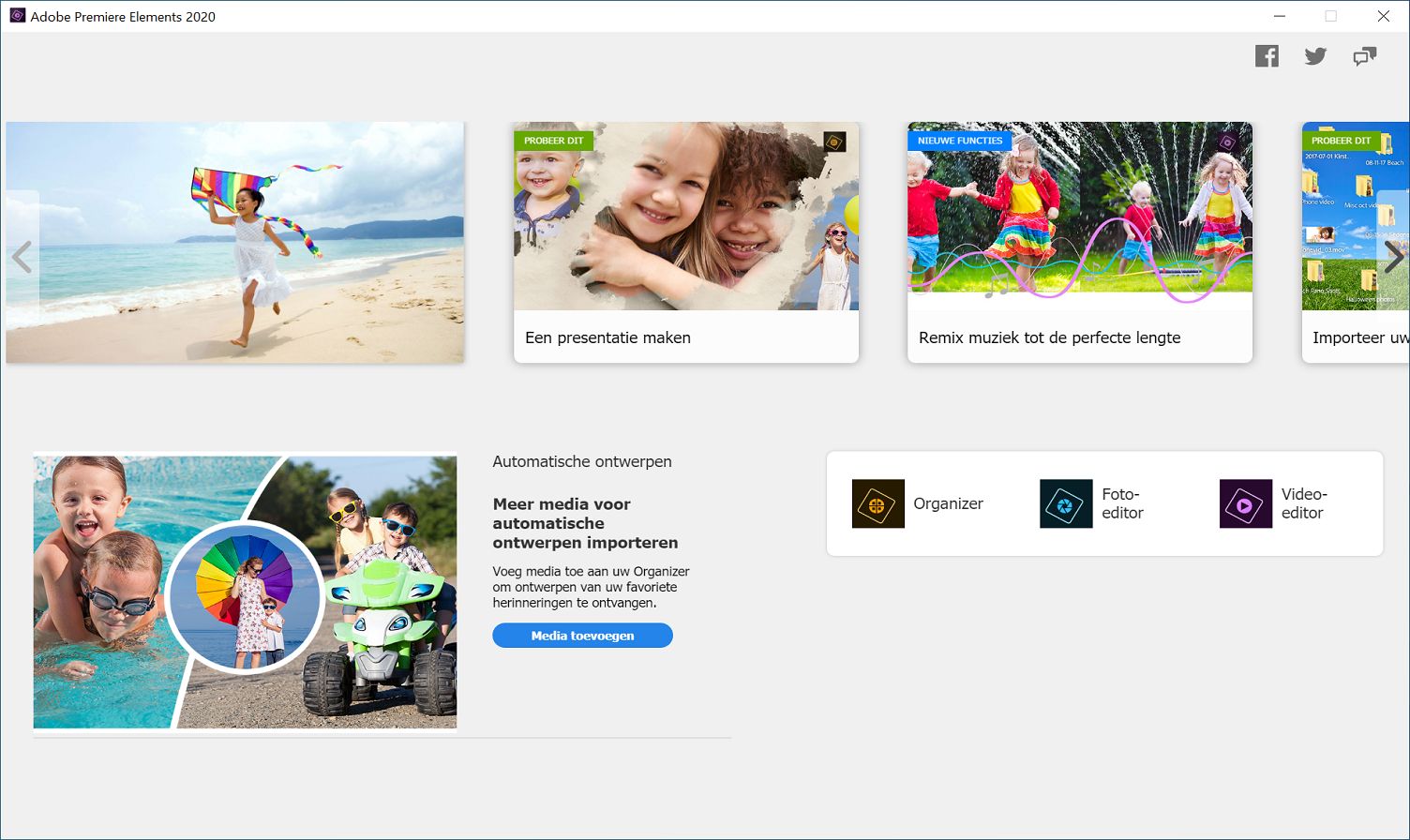Open Een presentatie maken card
Image resolution: width=1410 pixels, height=840 pixels.
[686, 242]
